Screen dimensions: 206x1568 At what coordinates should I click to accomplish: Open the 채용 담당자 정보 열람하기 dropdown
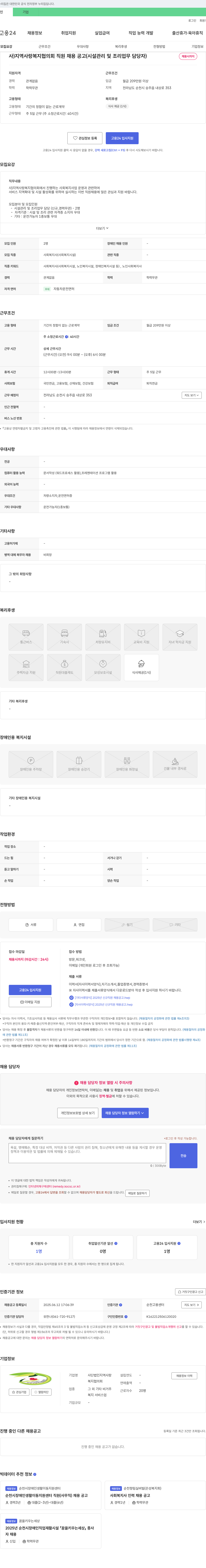tap(125, 1113)
